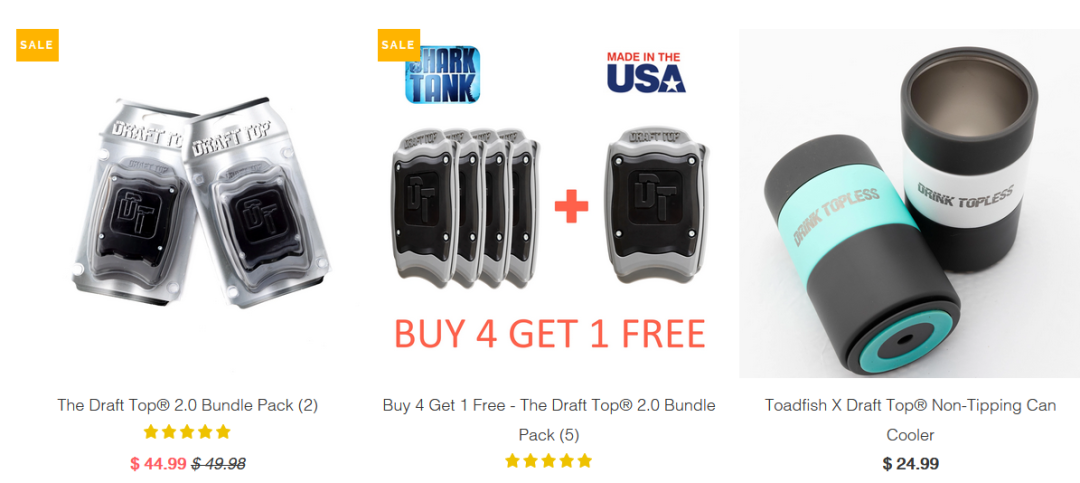
Task: Click the SALE badge on the 2-pack
Action: tap(37, 45)
